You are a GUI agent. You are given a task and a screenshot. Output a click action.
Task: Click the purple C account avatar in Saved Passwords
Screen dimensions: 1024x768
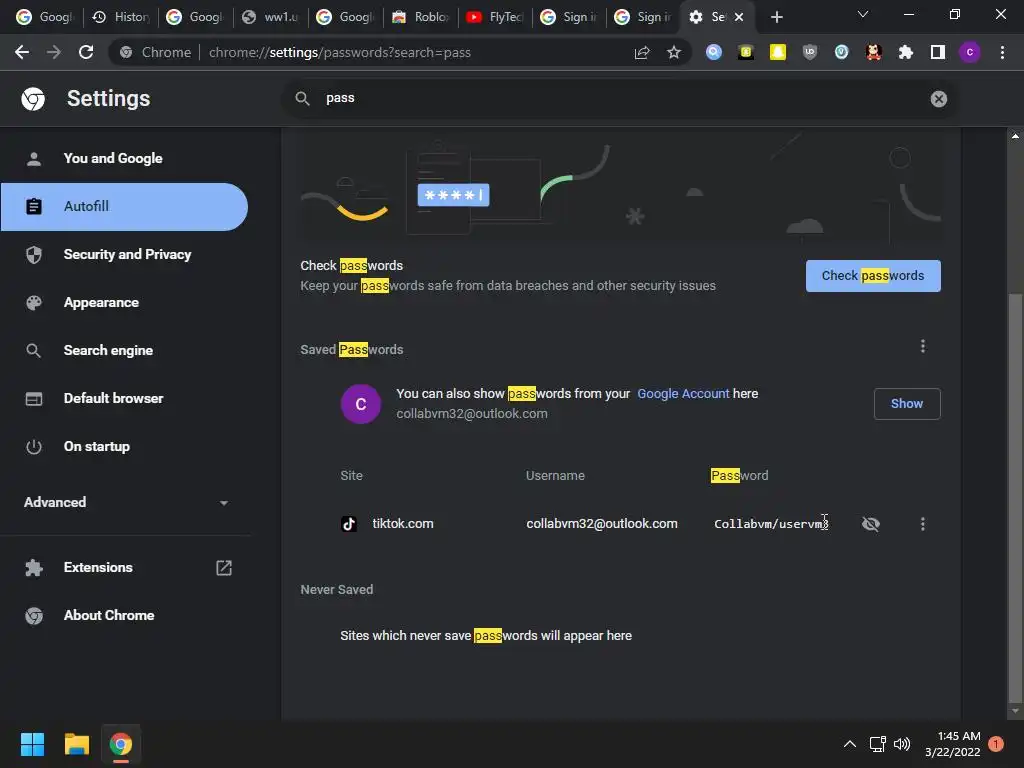click(360, 404)
